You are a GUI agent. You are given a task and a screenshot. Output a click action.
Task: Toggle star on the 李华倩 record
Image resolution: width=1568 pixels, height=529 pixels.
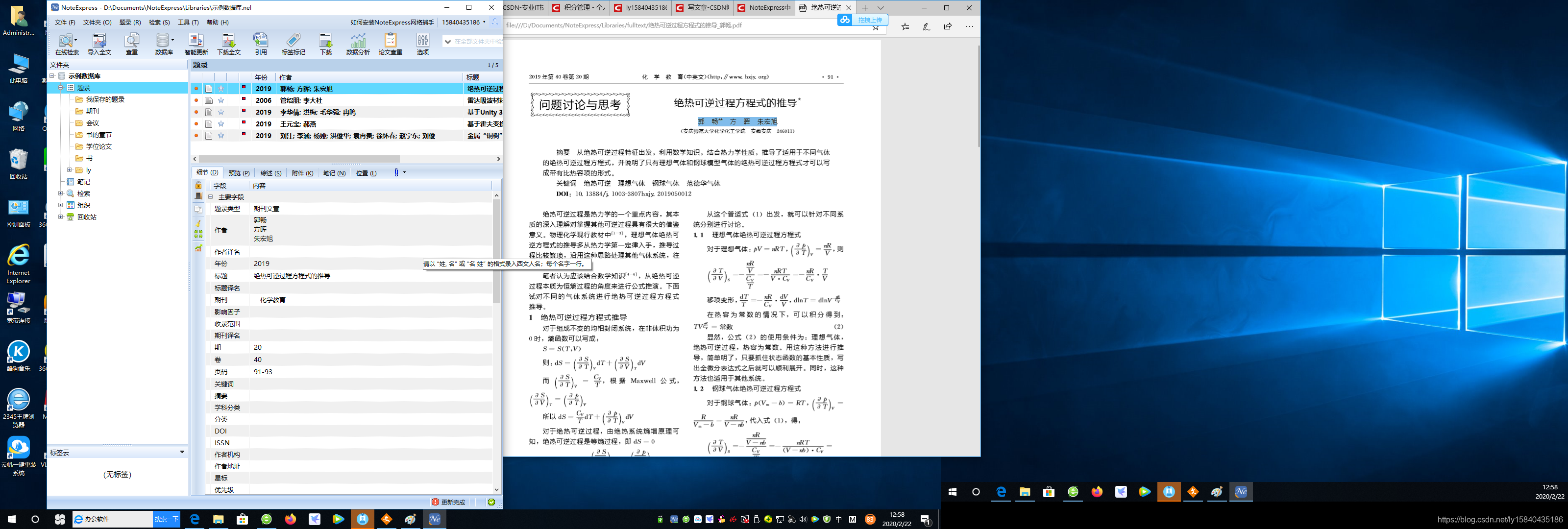tap(221, 113)
